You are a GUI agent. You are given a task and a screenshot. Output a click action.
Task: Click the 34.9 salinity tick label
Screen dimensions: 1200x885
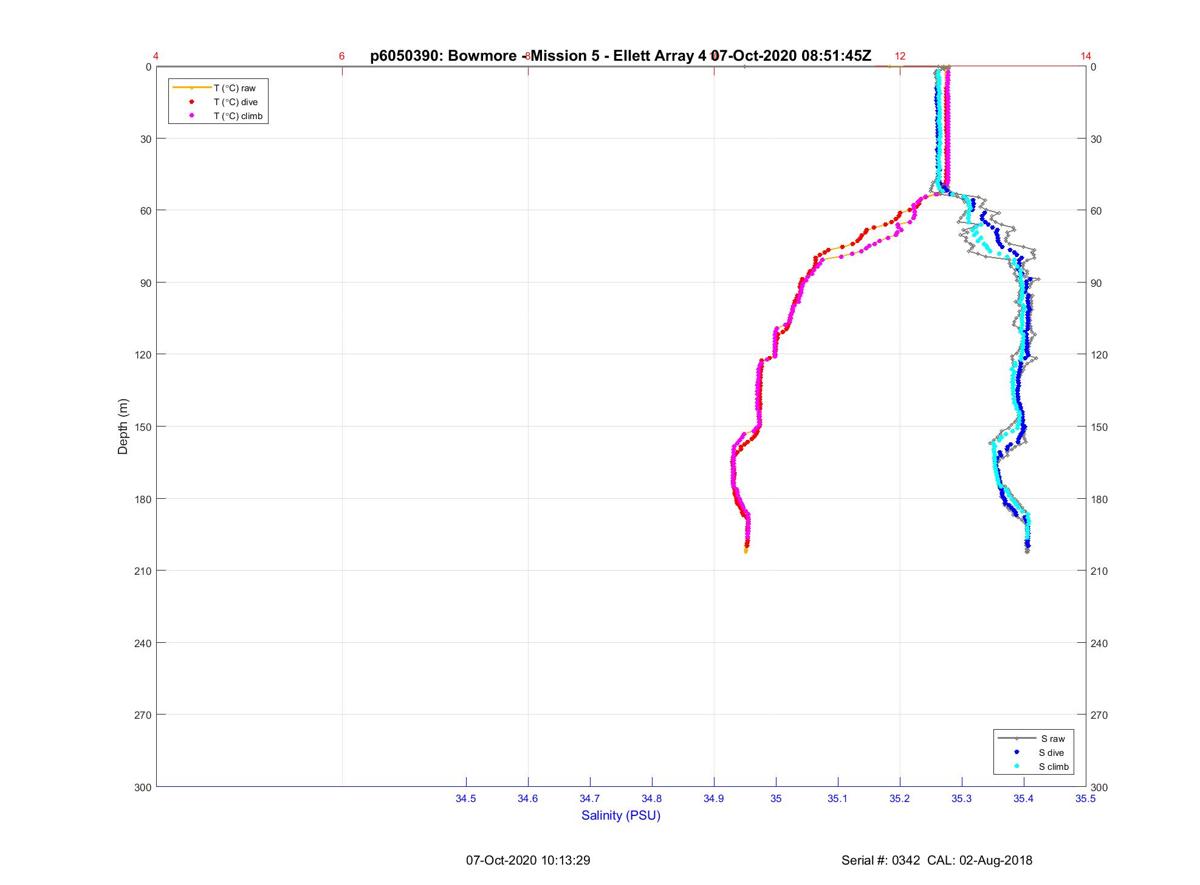point(714,799)
